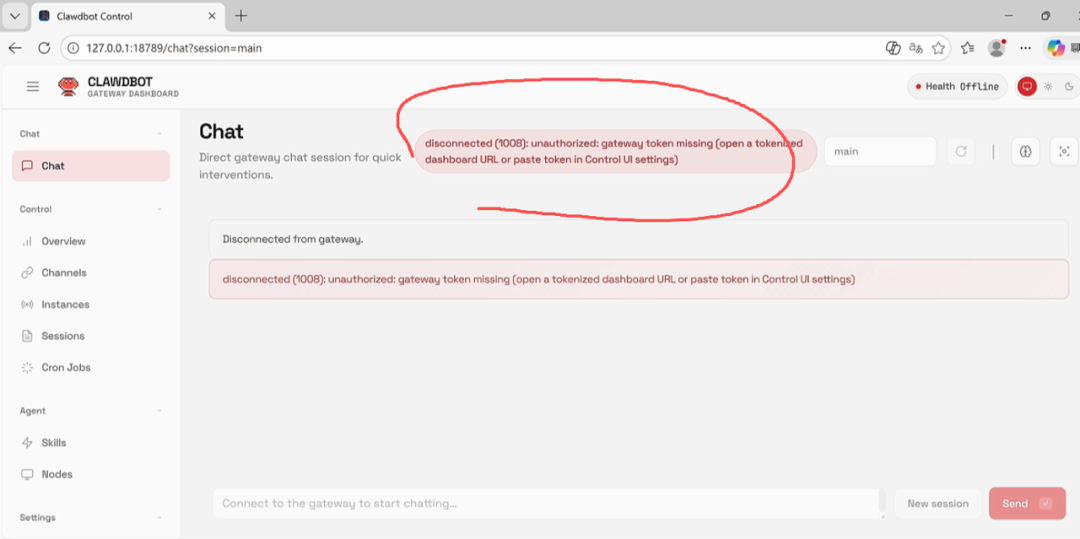Click the browser extension icon in address bar
Screen dimensions: 1080x539
(893, 48)
